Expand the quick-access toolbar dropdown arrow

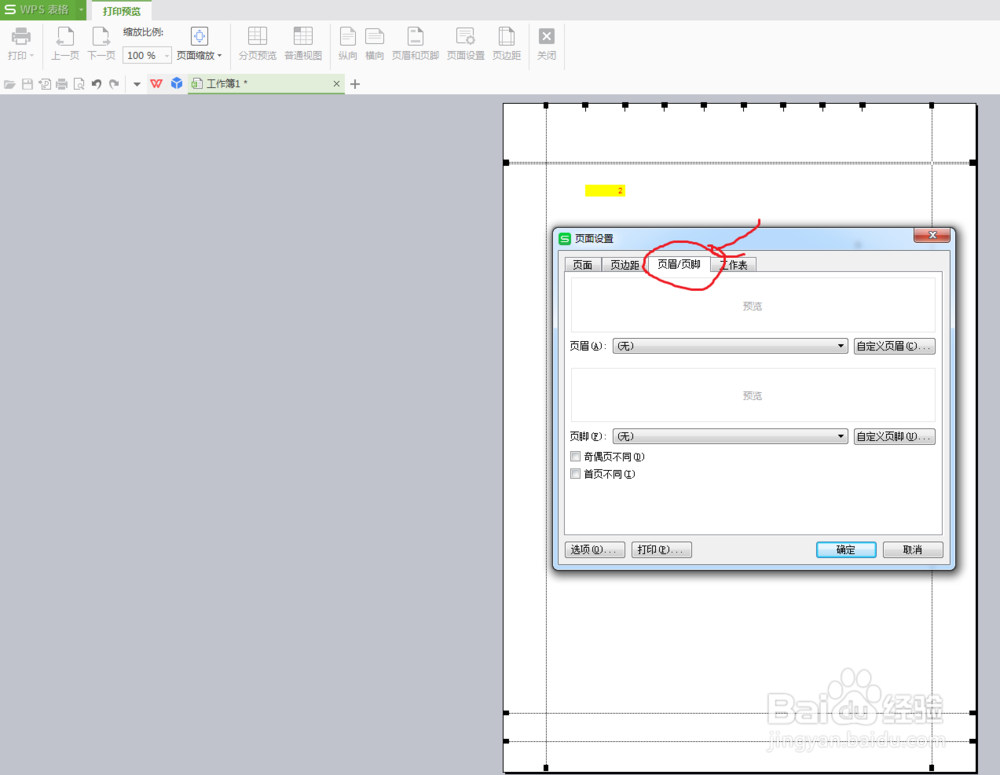click(x=136, y=84)
